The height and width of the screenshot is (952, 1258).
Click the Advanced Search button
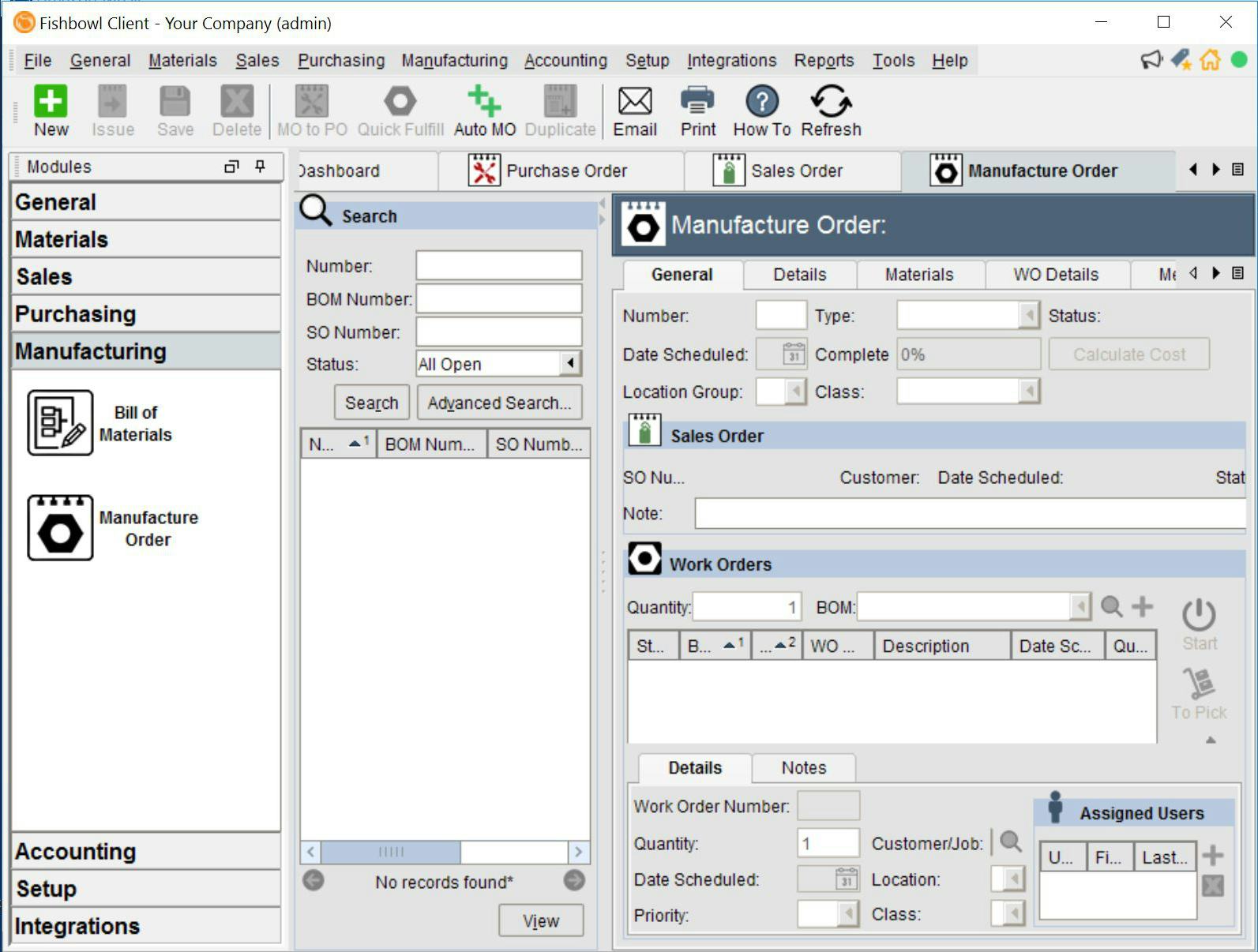[x=499, y=403]
